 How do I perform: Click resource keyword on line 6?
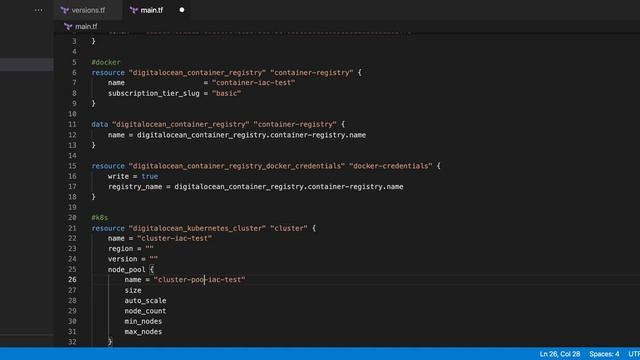(108, 72)
